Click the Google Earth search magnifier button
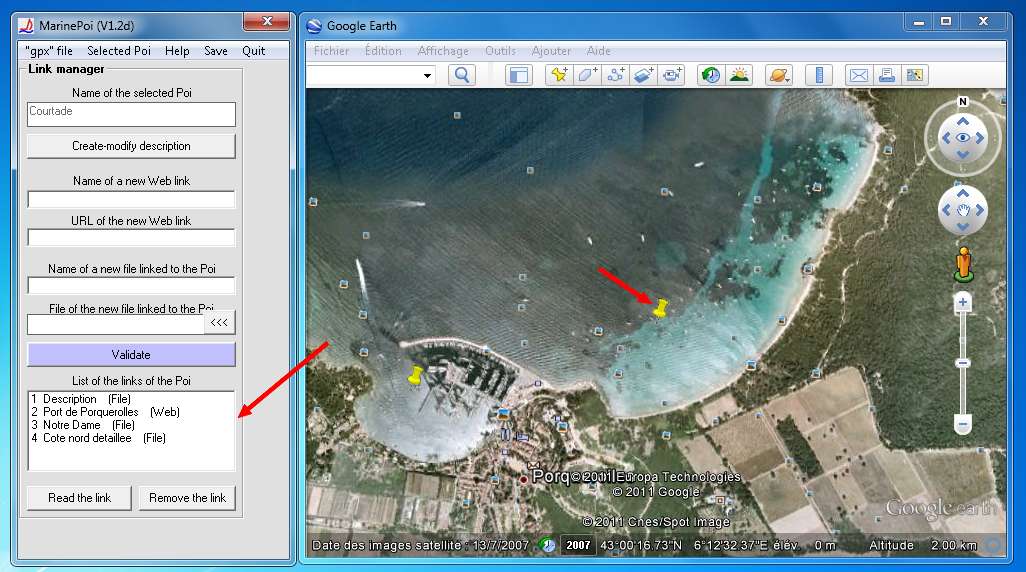Image resolution: width=1026 pixels, height=572 pixels. point(461,75)
